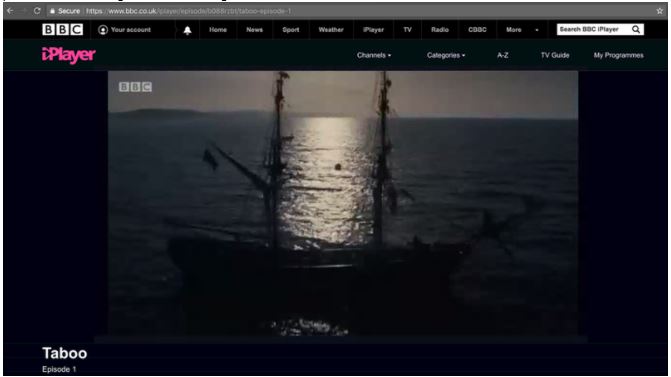Open the Weather section
Screen dimensions: 671x377
(x=331, y=30)
